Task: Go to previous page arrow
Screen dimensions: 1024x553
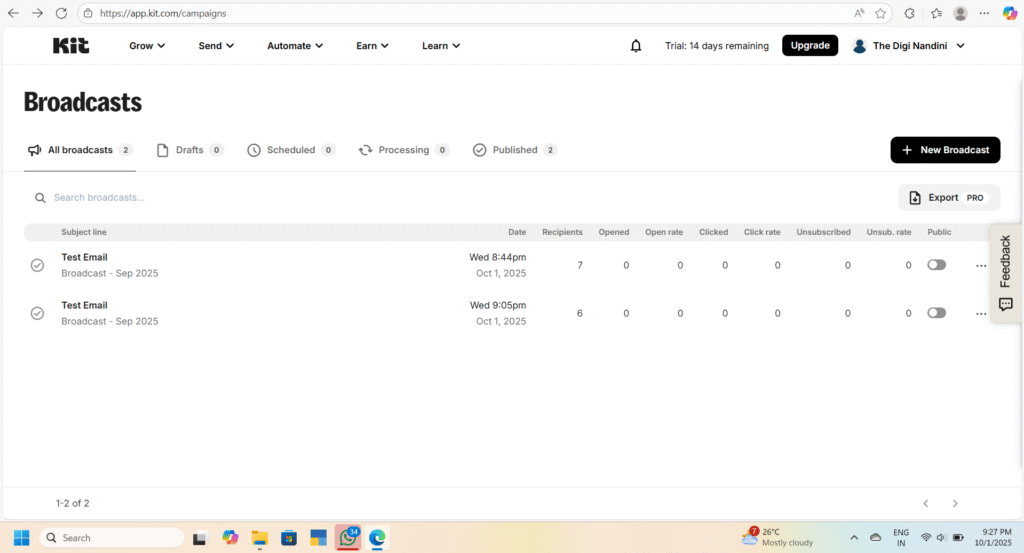Action: tap(925, 503)
